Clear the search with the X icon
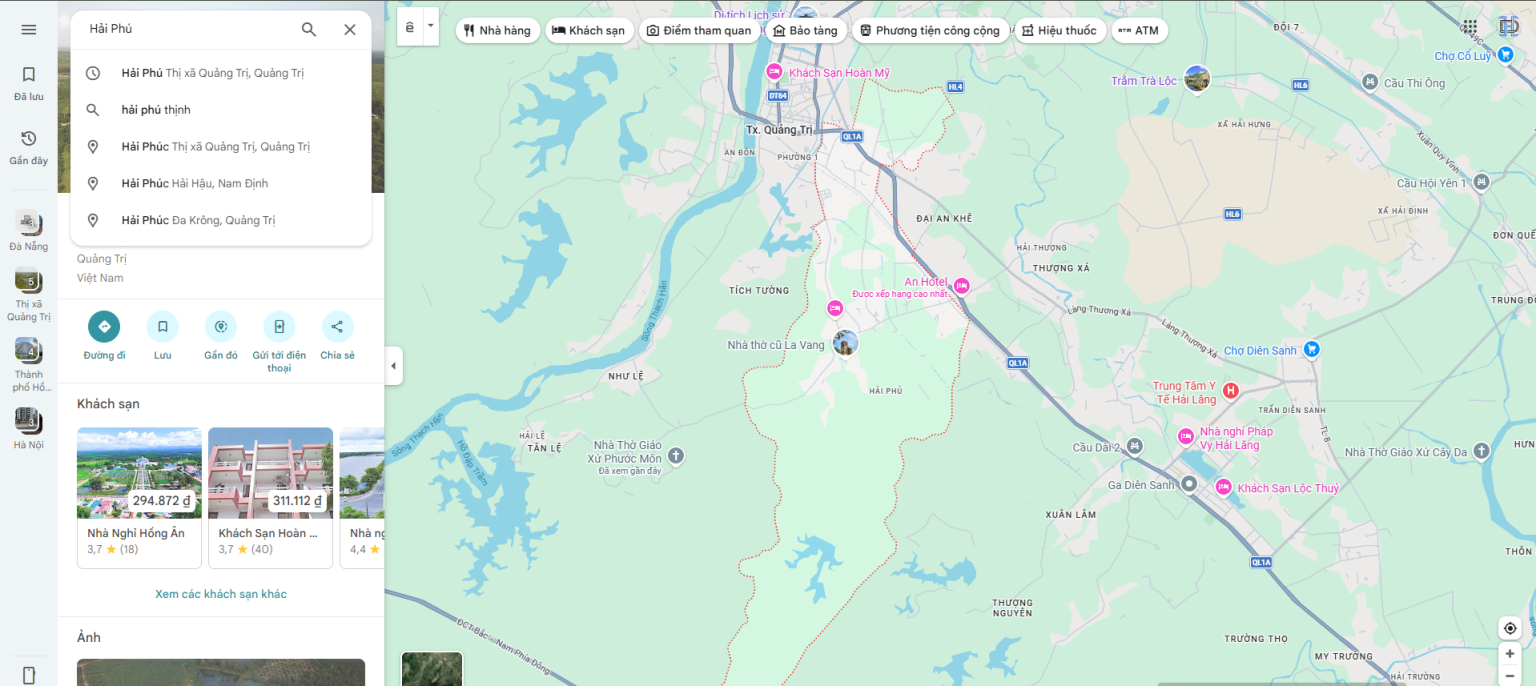The image size is (1536, 686). 350,30
